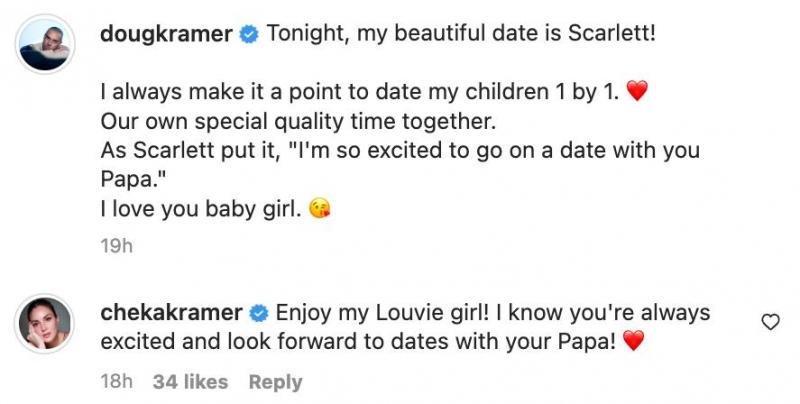
Task: View the 34 likes on the comment
Action: 190,382
